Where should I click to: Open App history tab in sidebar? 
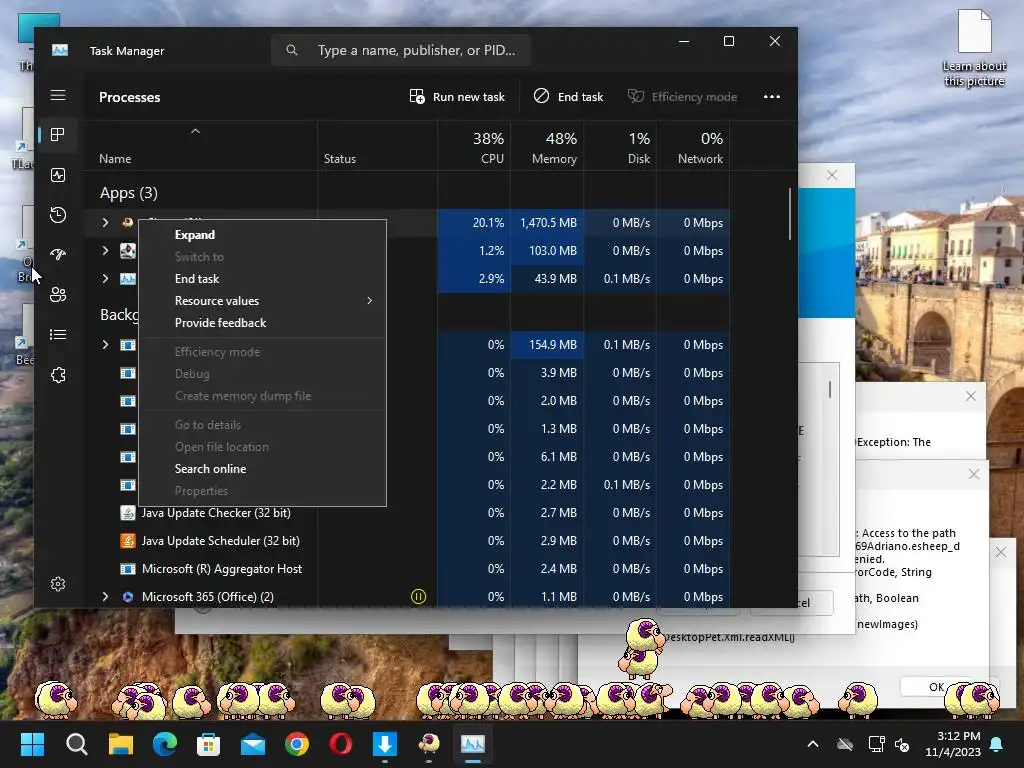click(x=58, y=215)
